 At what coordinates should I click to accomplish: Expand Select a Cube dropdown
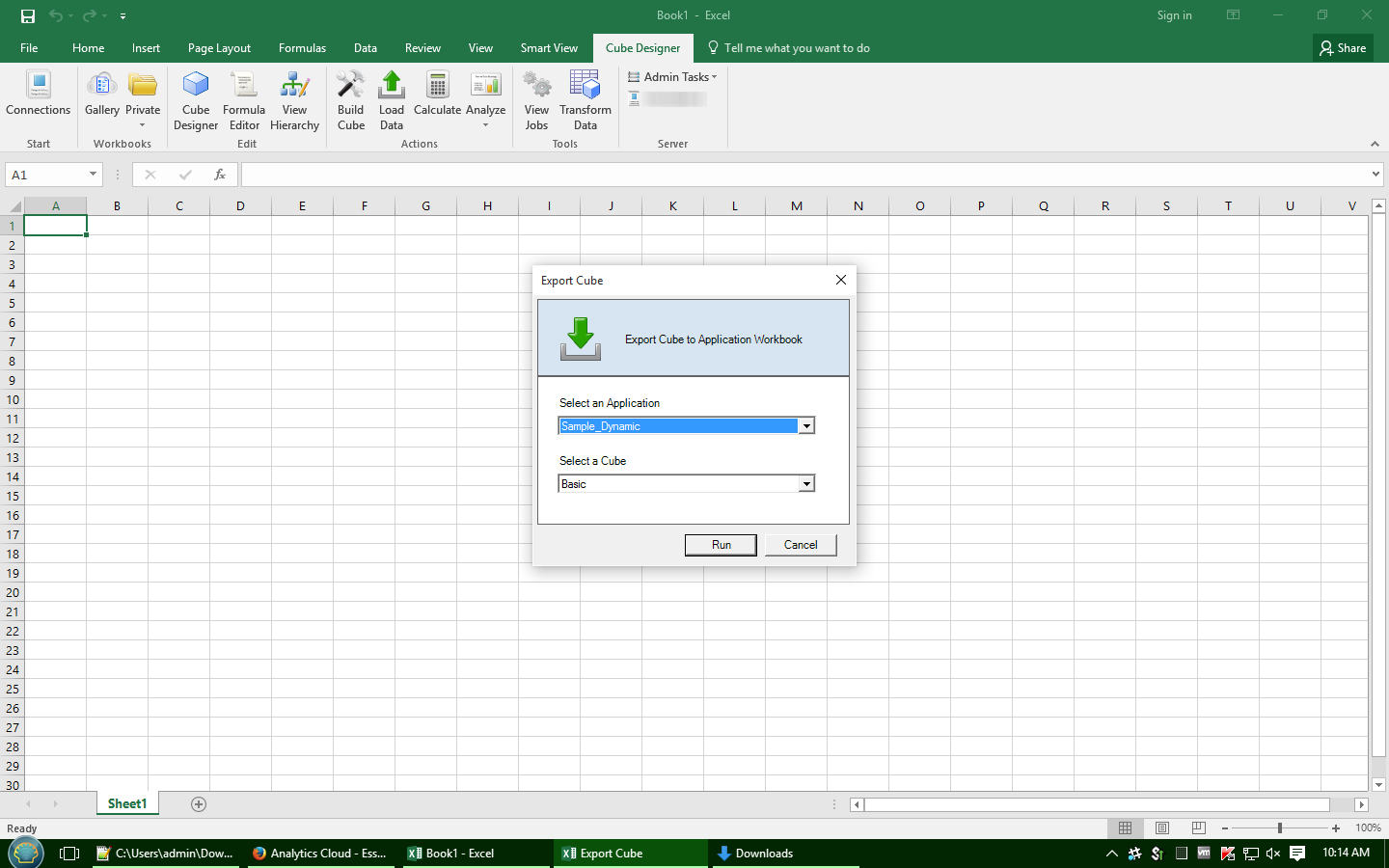(x=806, y=484)
